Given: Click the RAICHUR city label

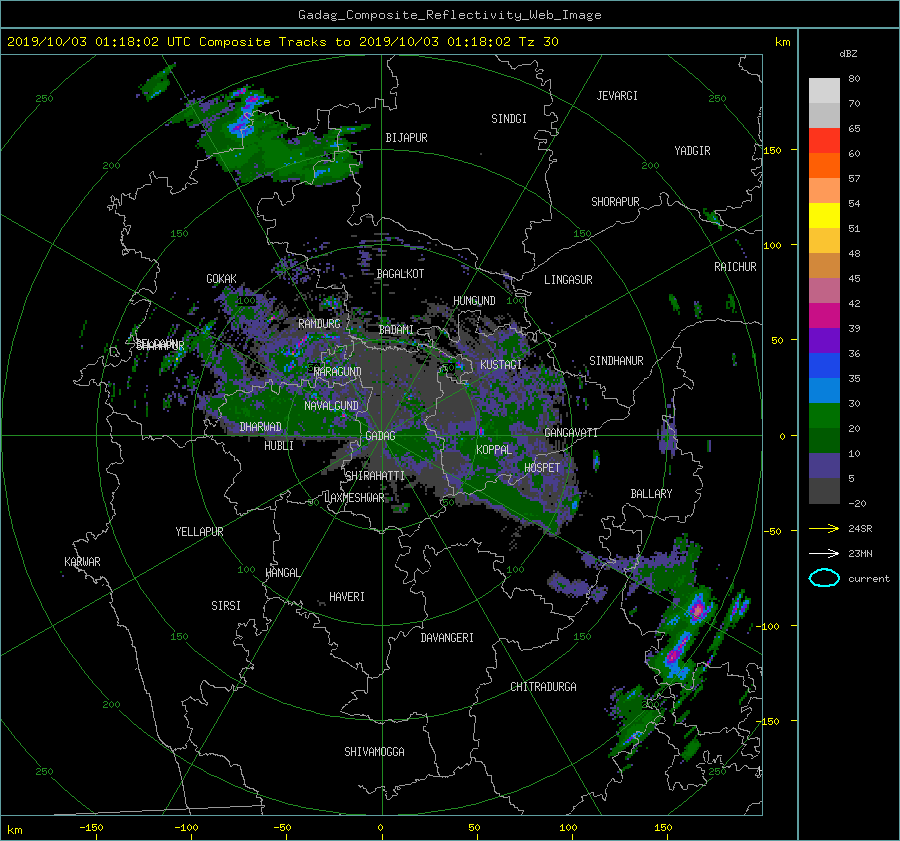Looking at the screenshot, I should coord(735,267).
